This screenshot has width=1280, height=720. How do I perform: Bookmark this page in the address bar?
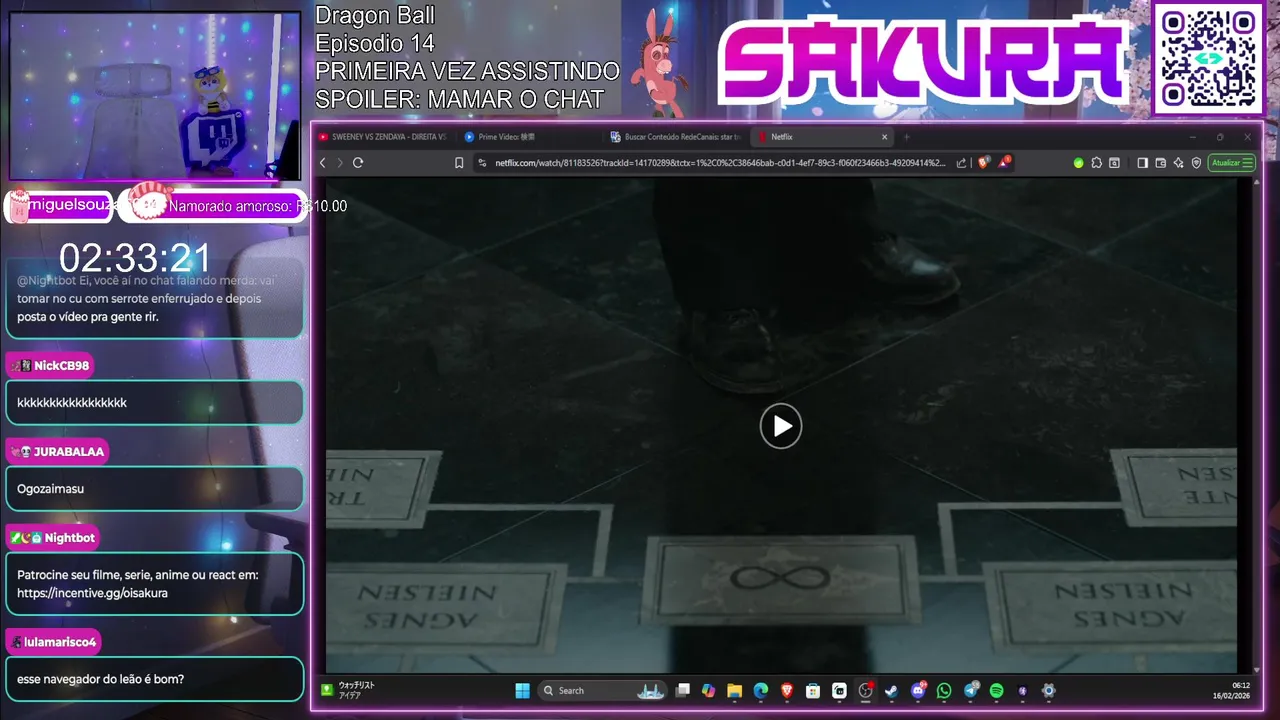point(459,163)
